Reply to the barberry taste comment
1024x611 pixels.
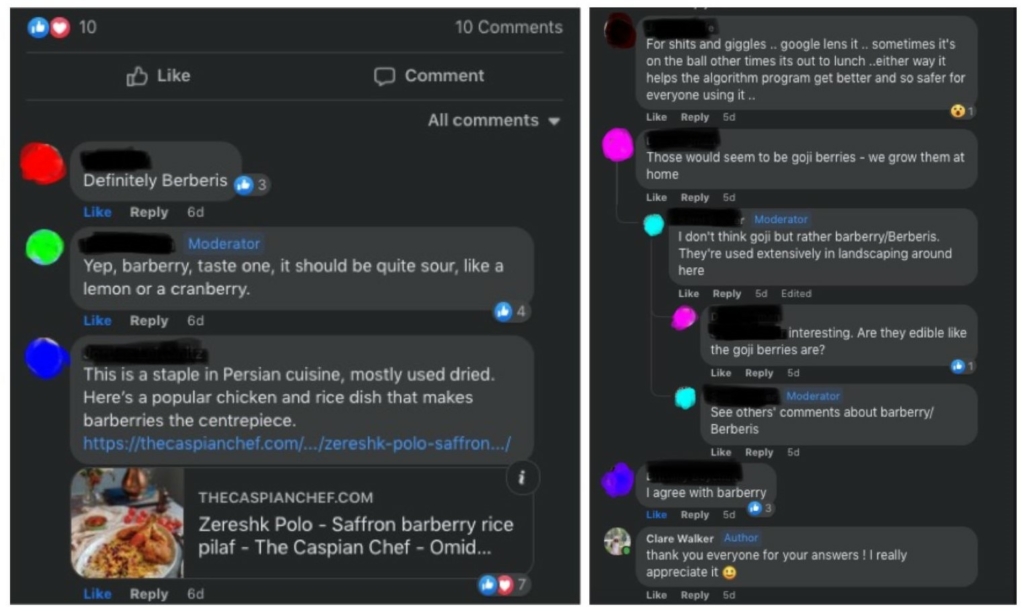149,321
